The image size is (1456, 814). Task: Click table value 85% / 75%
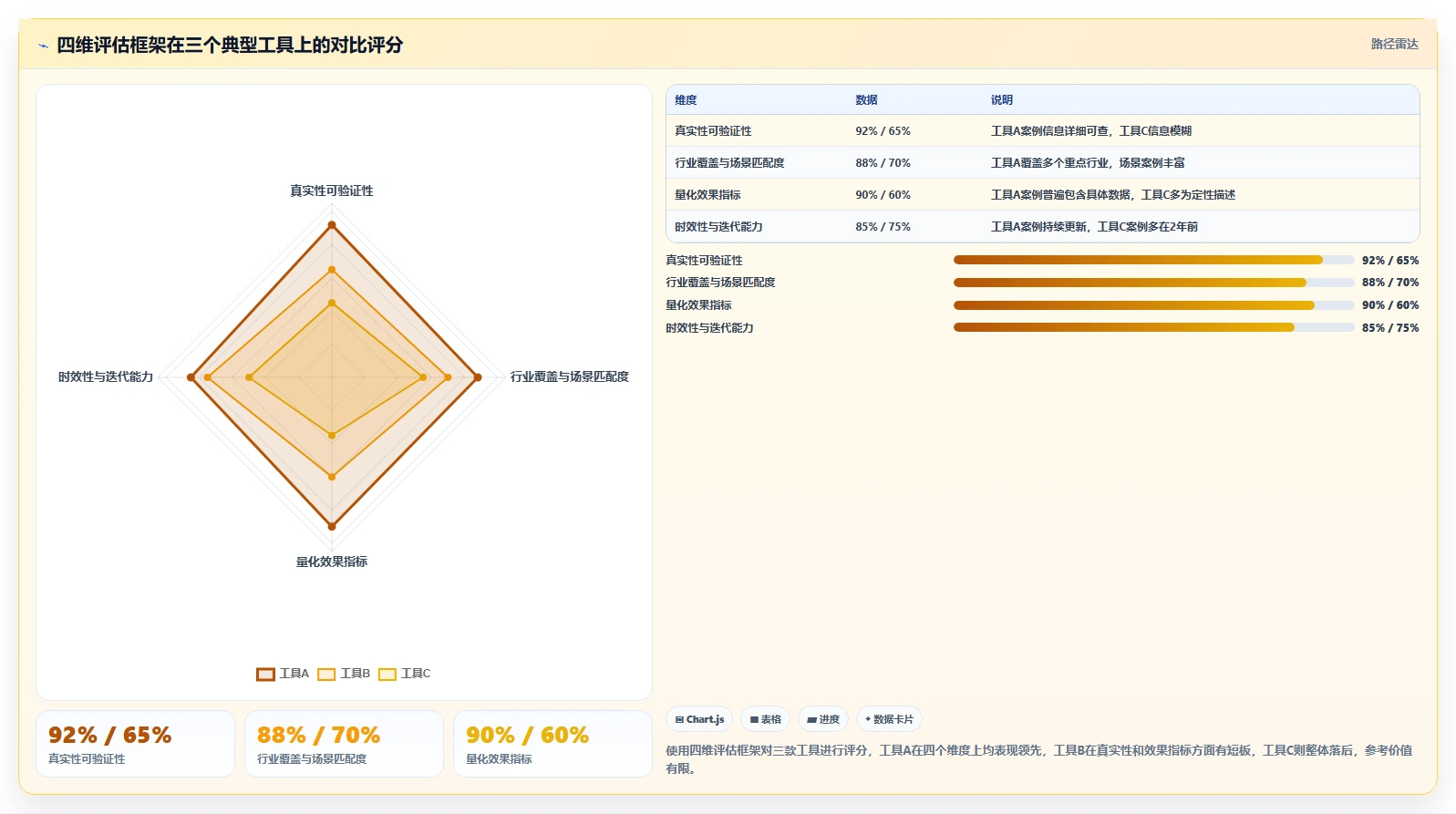[883, 227]
